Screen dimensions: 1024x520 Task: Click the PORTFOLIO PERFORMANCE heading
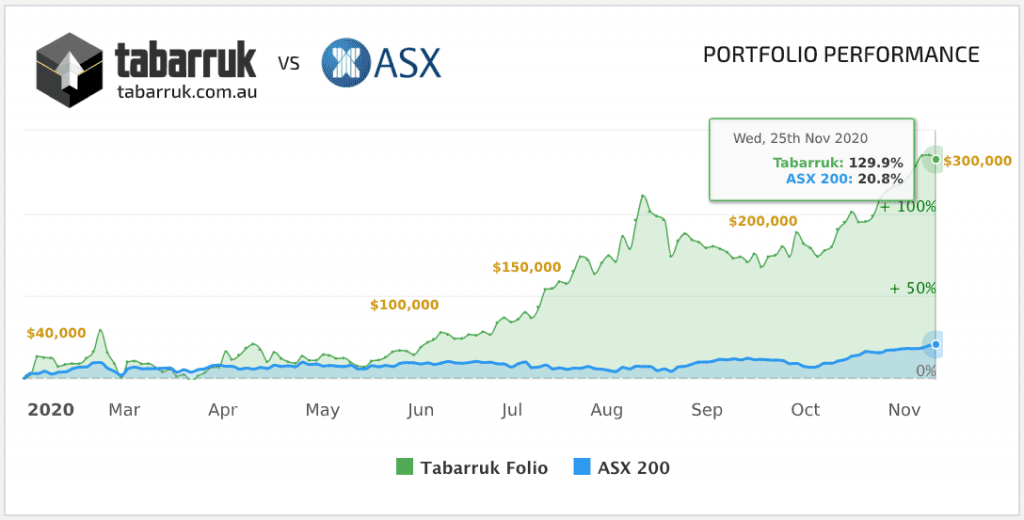click(x=841, y=54)
